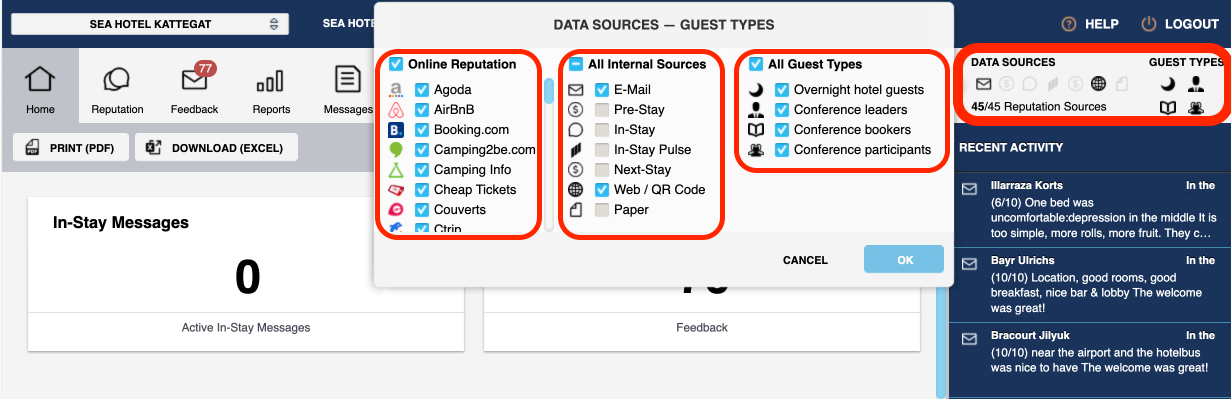Image resolution: width=1231 pixels, height=399 pixels.
Task: Click the Agoda logo icon
Action: [396, 90]
